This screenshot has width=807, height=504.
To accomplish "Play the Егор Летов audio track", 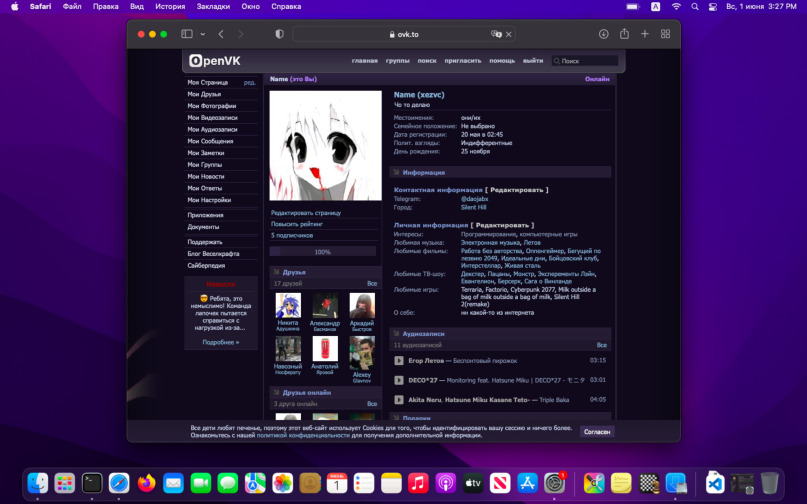I will click(x=399, y=360).
